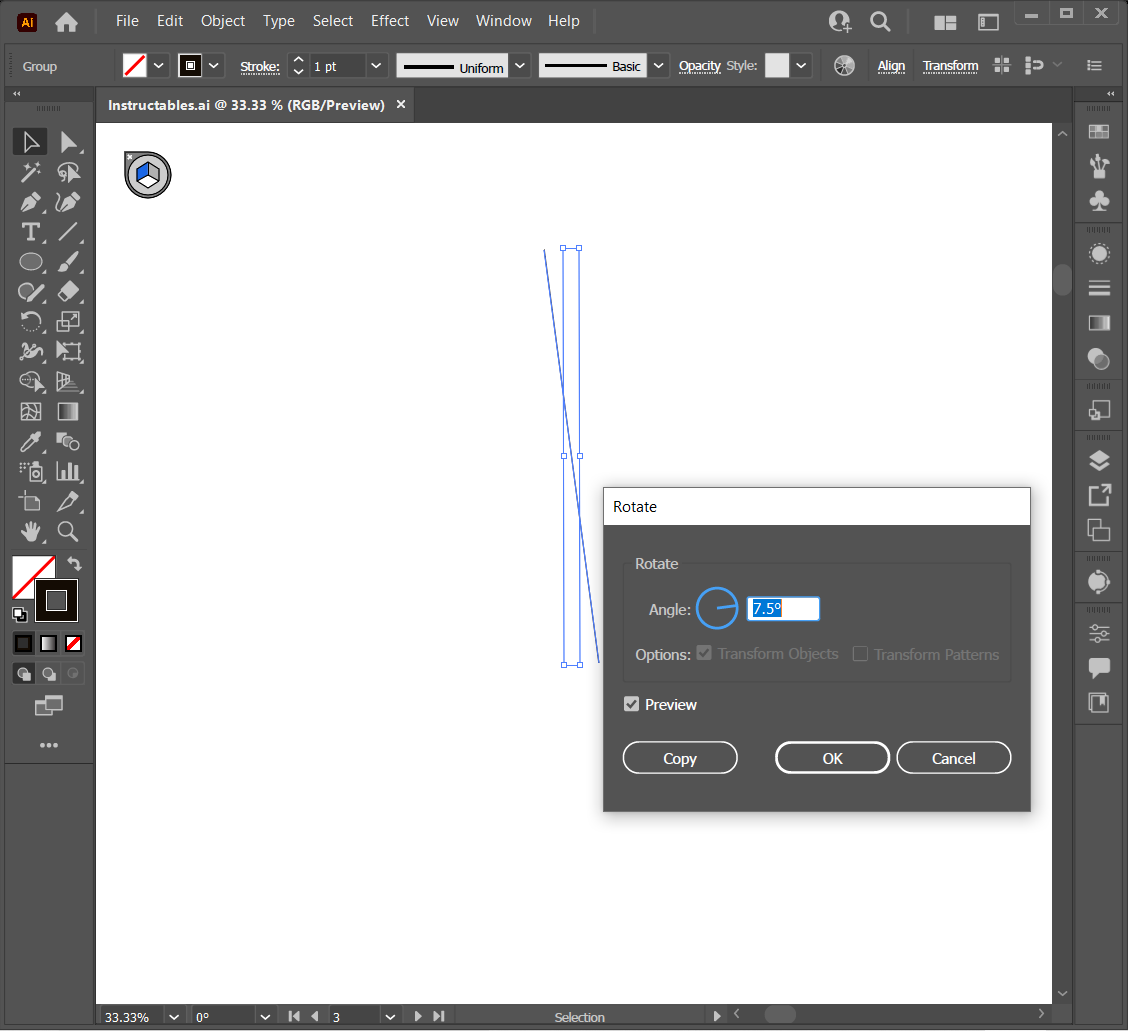Cancel the Rotate dialog
This screenshot has height=1031, width=1128.
click(953, 758)
